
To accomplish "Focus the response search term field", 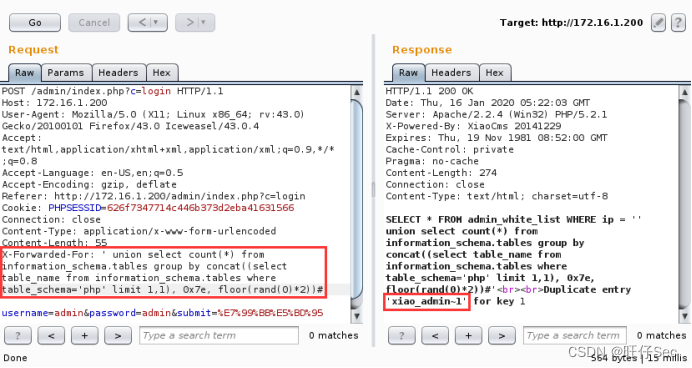I will coord(575,336).
